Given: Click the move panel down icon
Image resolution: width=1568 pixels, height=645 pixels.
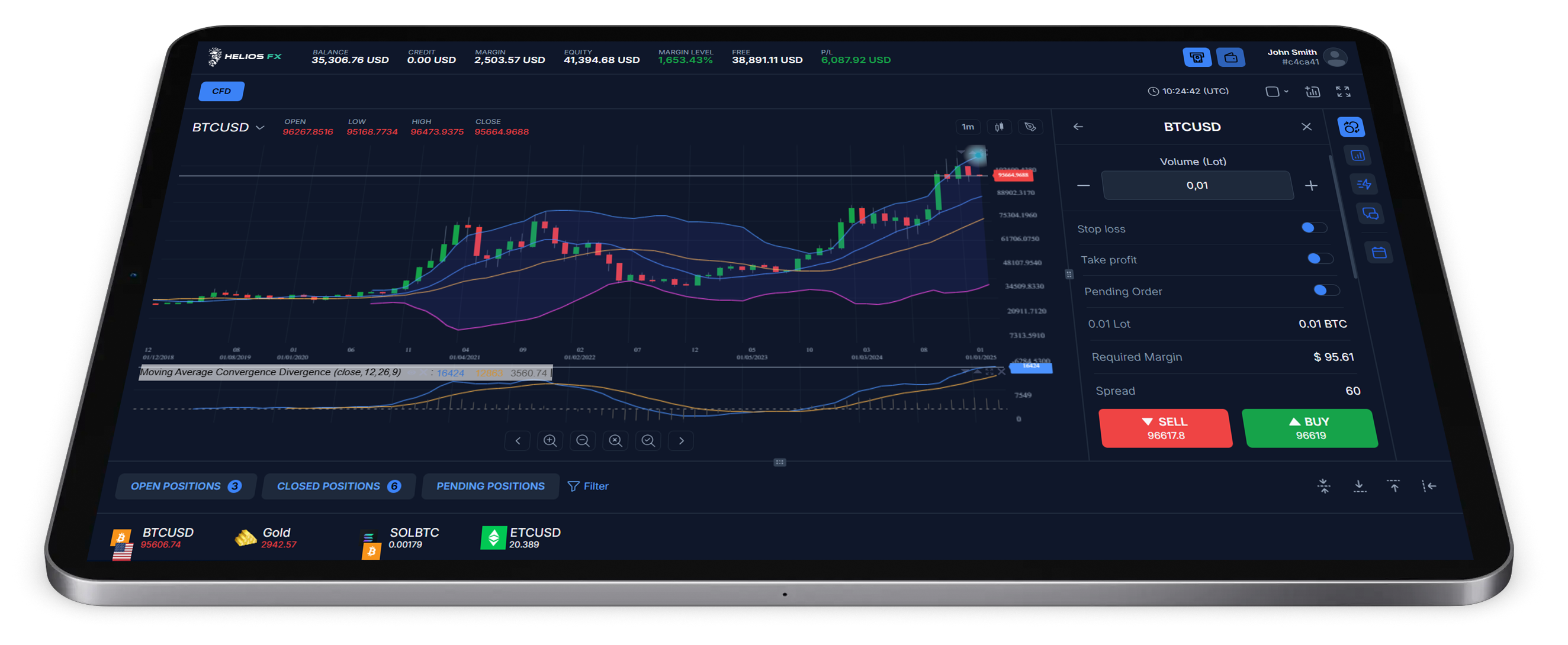Looking at the screenshot, I should pyautogui.click(x=1358, y=486).
